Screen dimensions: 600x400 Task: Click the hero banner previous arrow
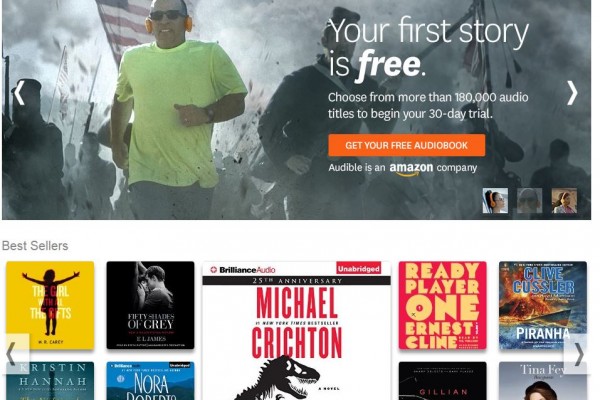[19, 93]
